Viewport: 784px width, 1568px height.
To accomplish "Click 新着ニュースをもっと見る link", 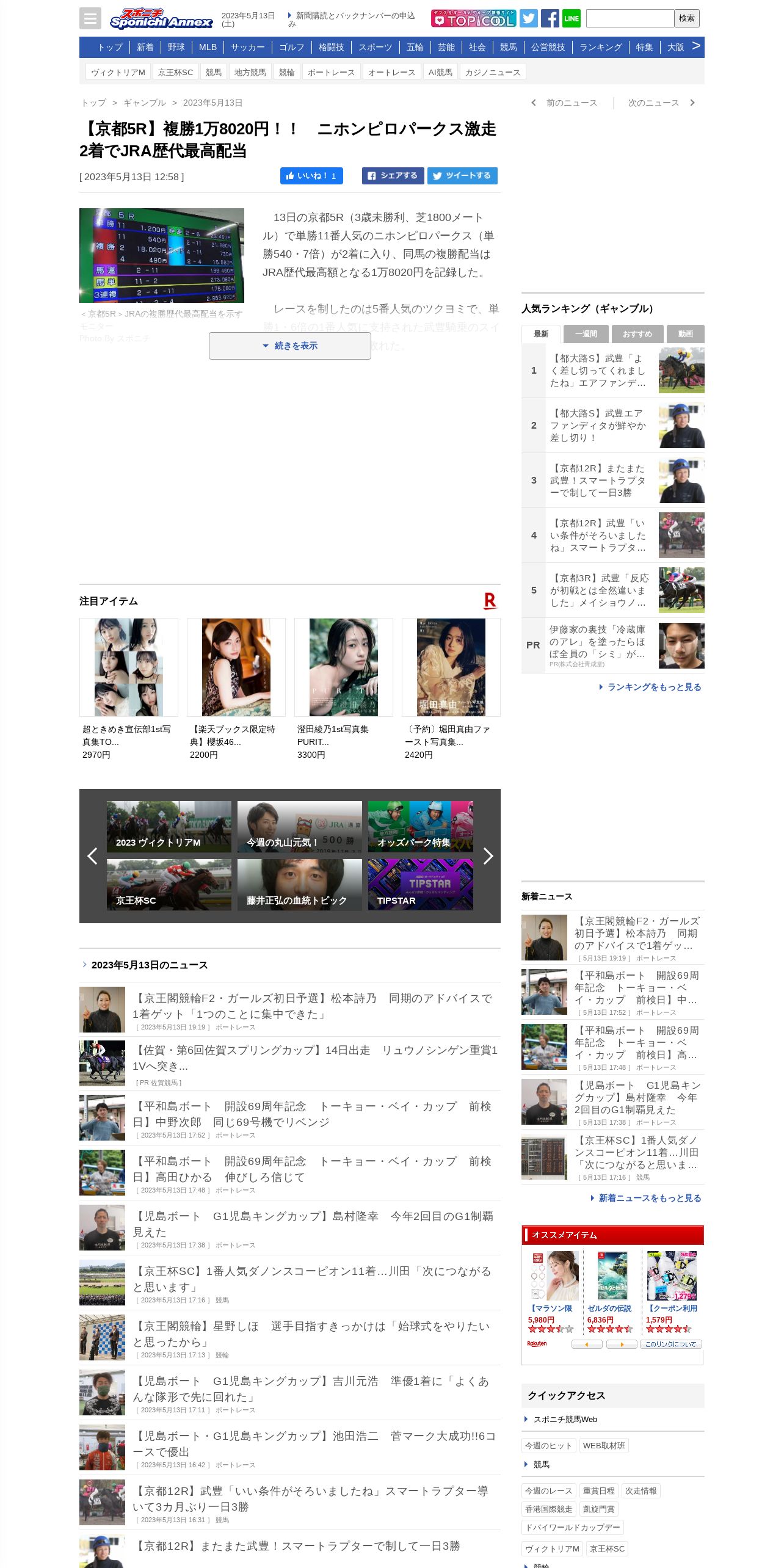I will tap(646, 1198).
